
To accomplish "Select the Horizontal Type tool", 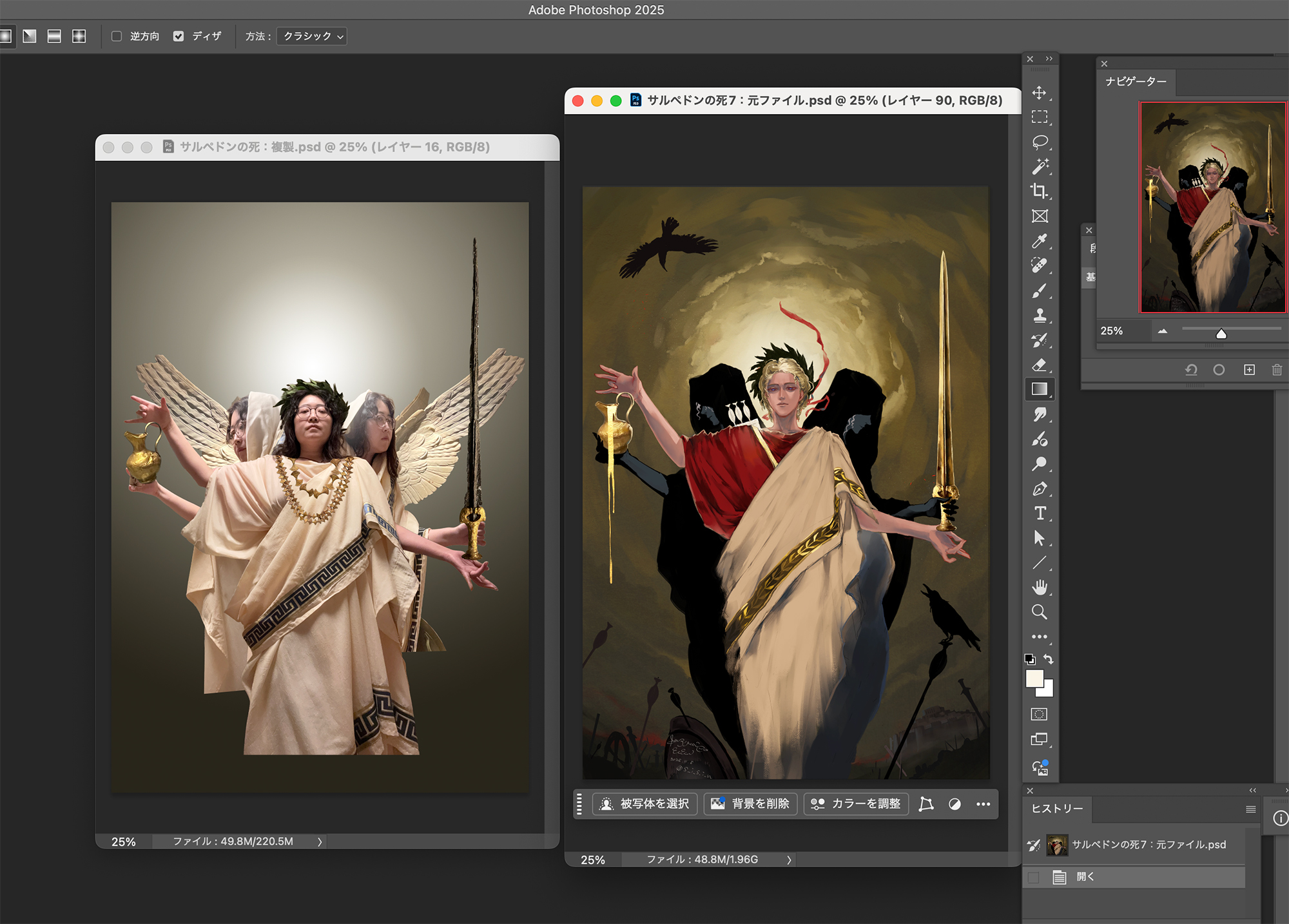I will [x=1039, y=514].
